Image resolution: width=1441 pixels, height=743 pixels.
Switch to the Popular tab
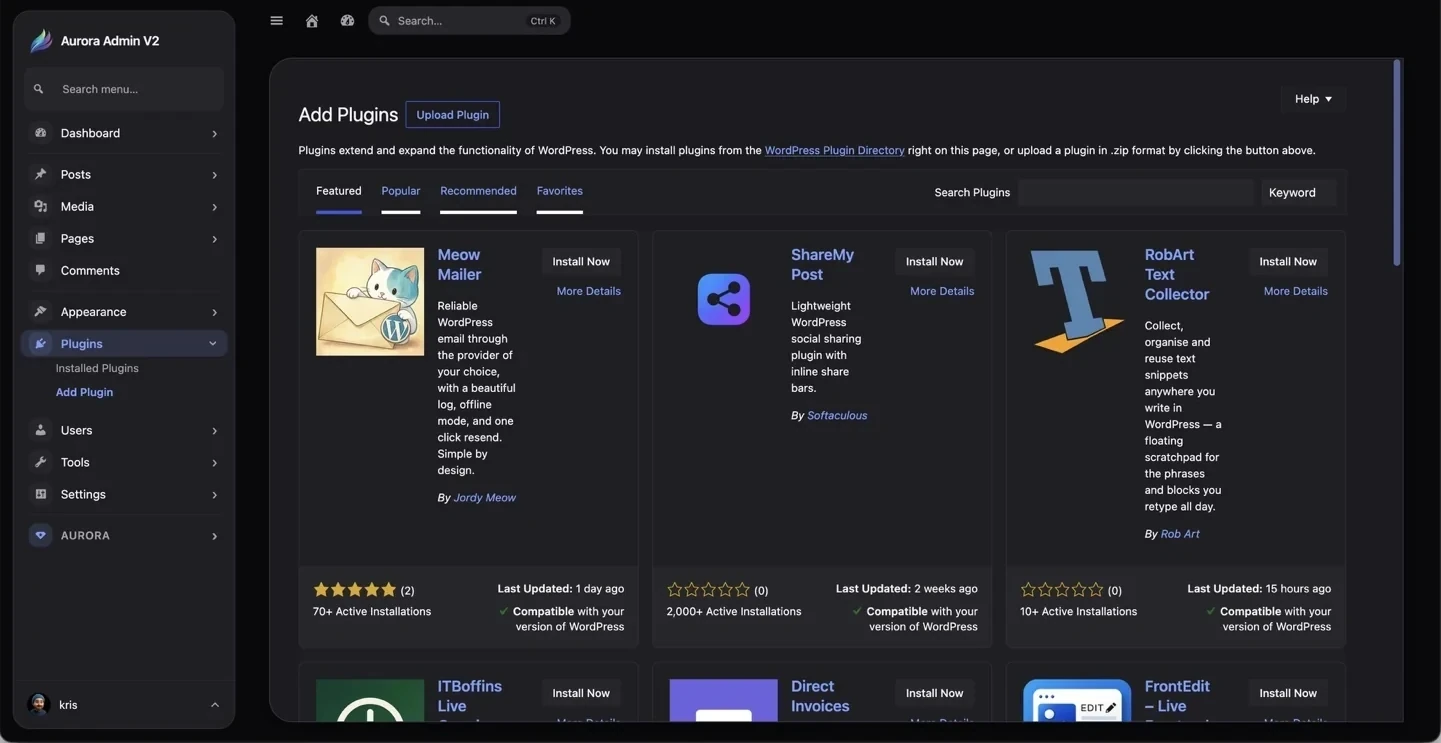401,191
